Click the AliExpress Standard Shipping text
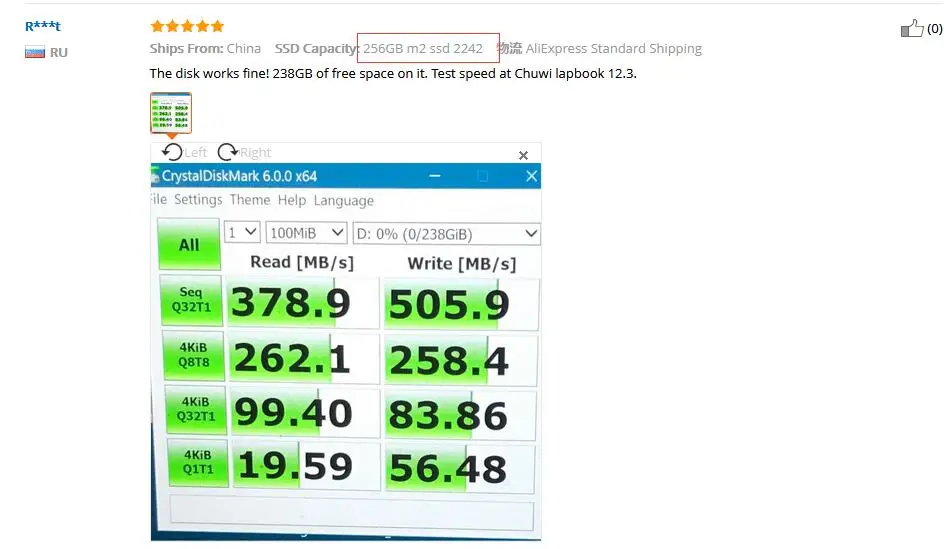Screen dimensions: 952x549 tap(613, 49)
